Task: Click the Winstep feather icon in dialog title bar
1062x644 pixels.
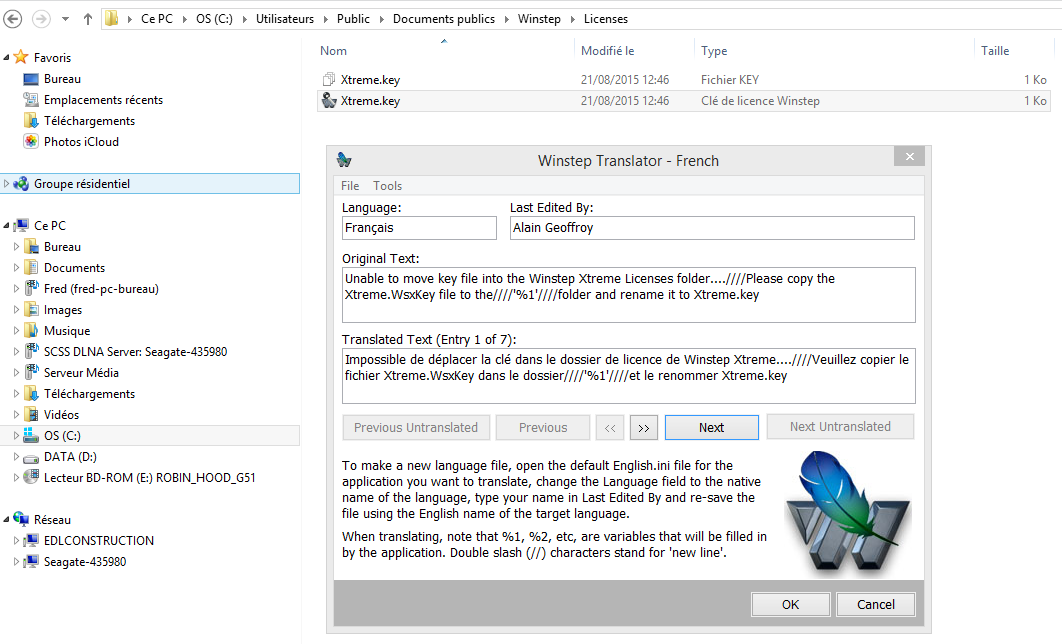Action: 344,159
